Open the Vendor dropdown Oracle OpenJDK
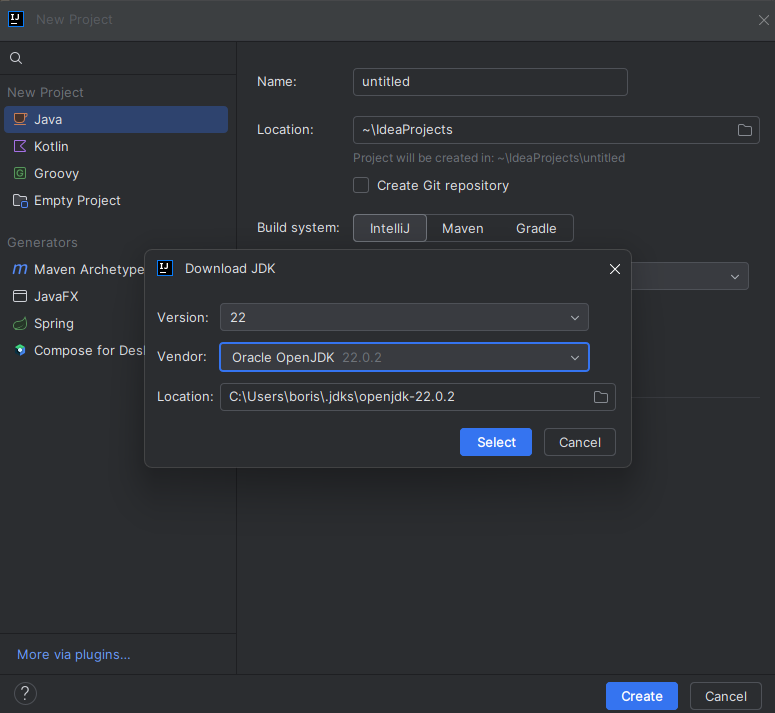The image size is (775, 713). 404,357
